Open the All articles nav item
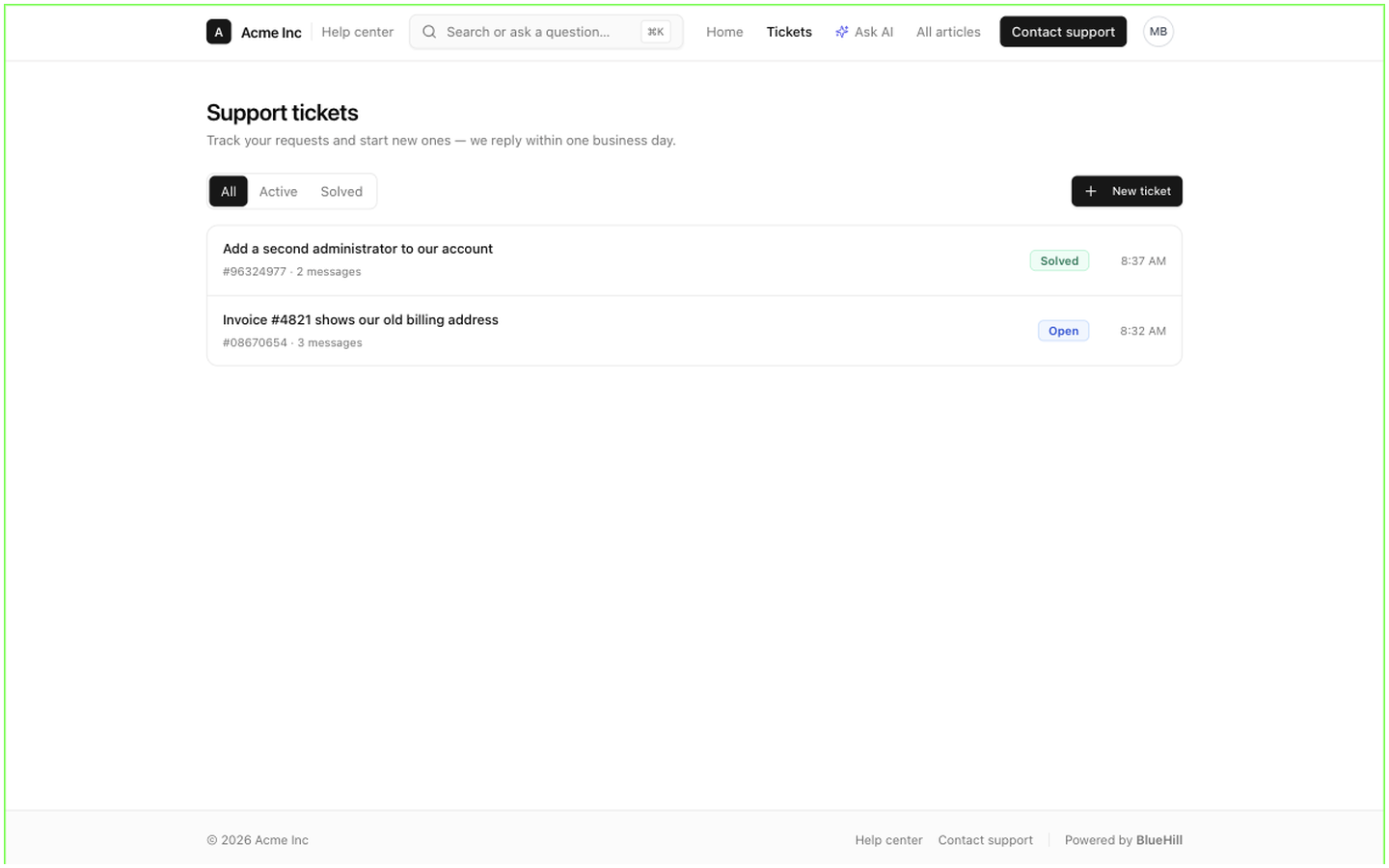The height and width of the screenshot is (868, 1389). [948, 32]
